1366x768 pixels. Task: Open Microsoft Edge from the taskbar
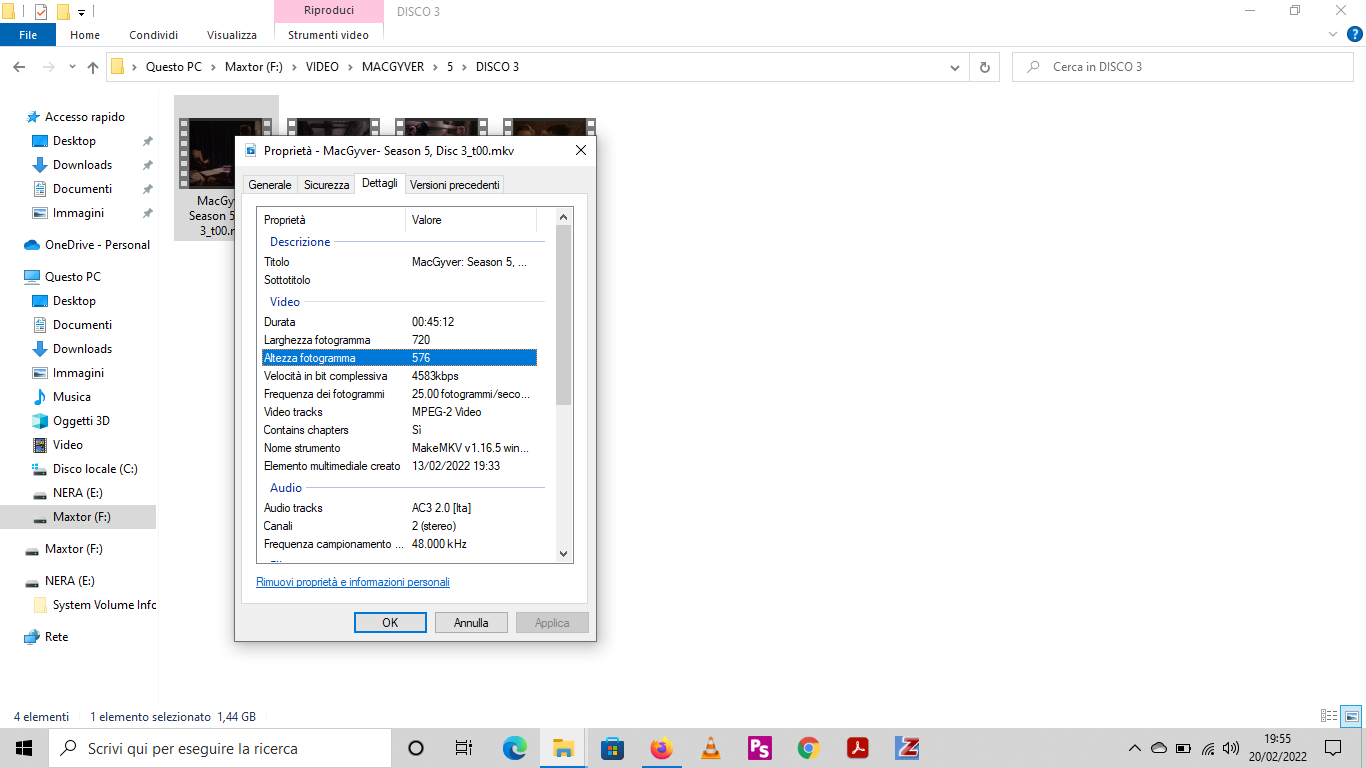(x=514, y=748)
